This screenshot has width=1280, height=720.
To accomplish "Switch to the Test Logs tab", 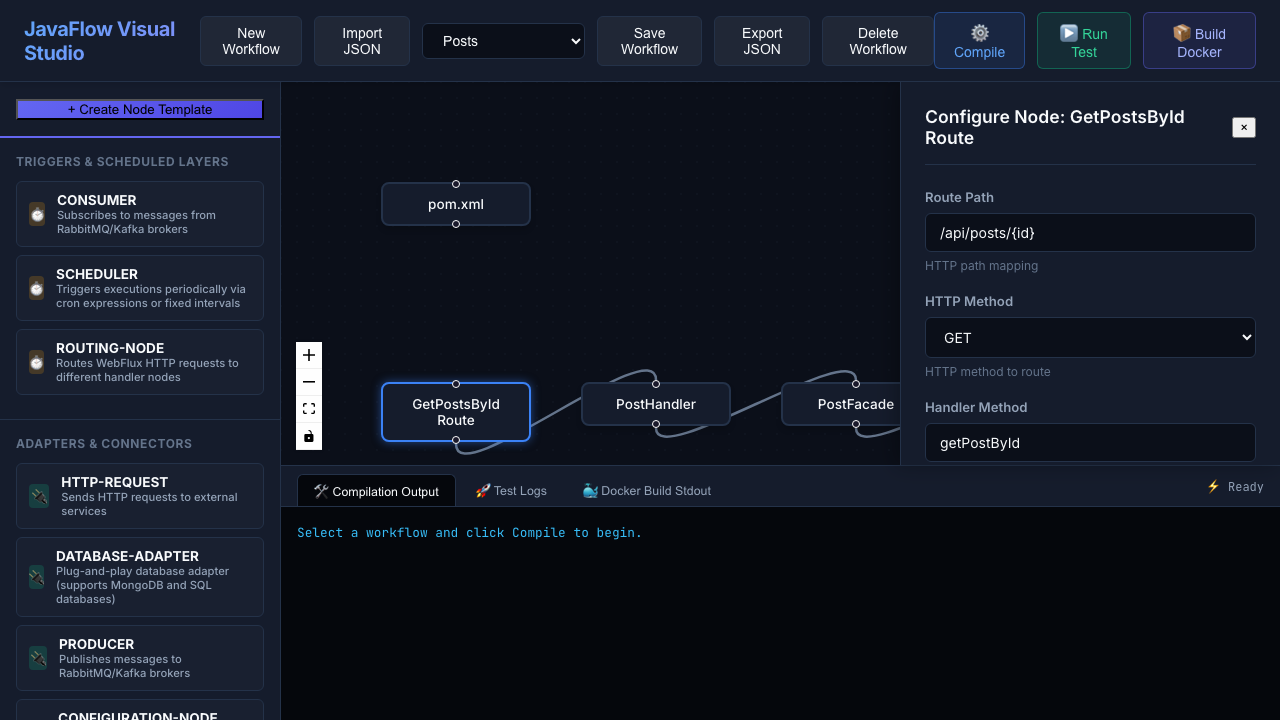I will point(511,491).
